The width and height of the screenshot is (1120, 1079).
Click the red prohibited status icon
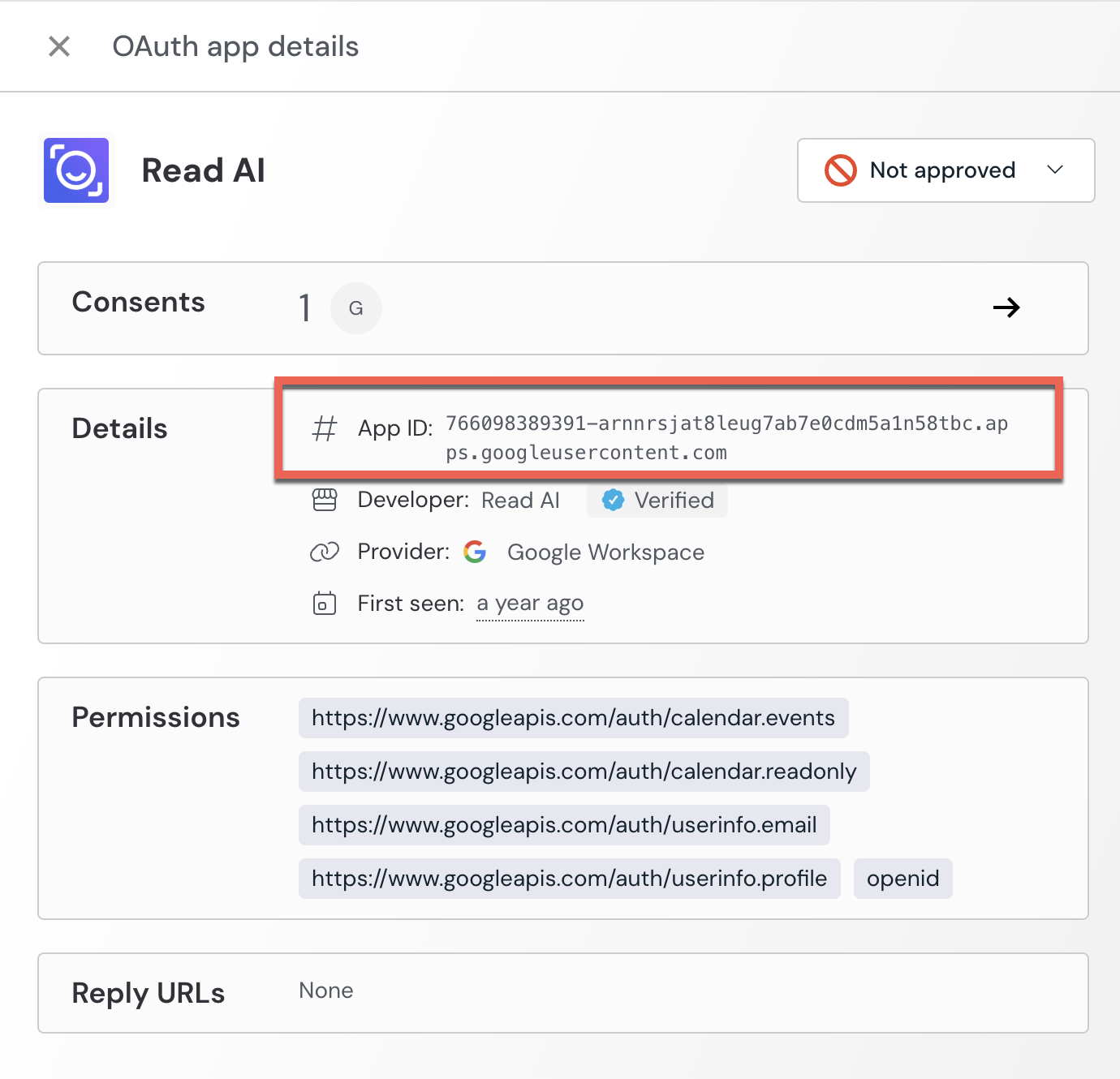[x=841, y=170]
